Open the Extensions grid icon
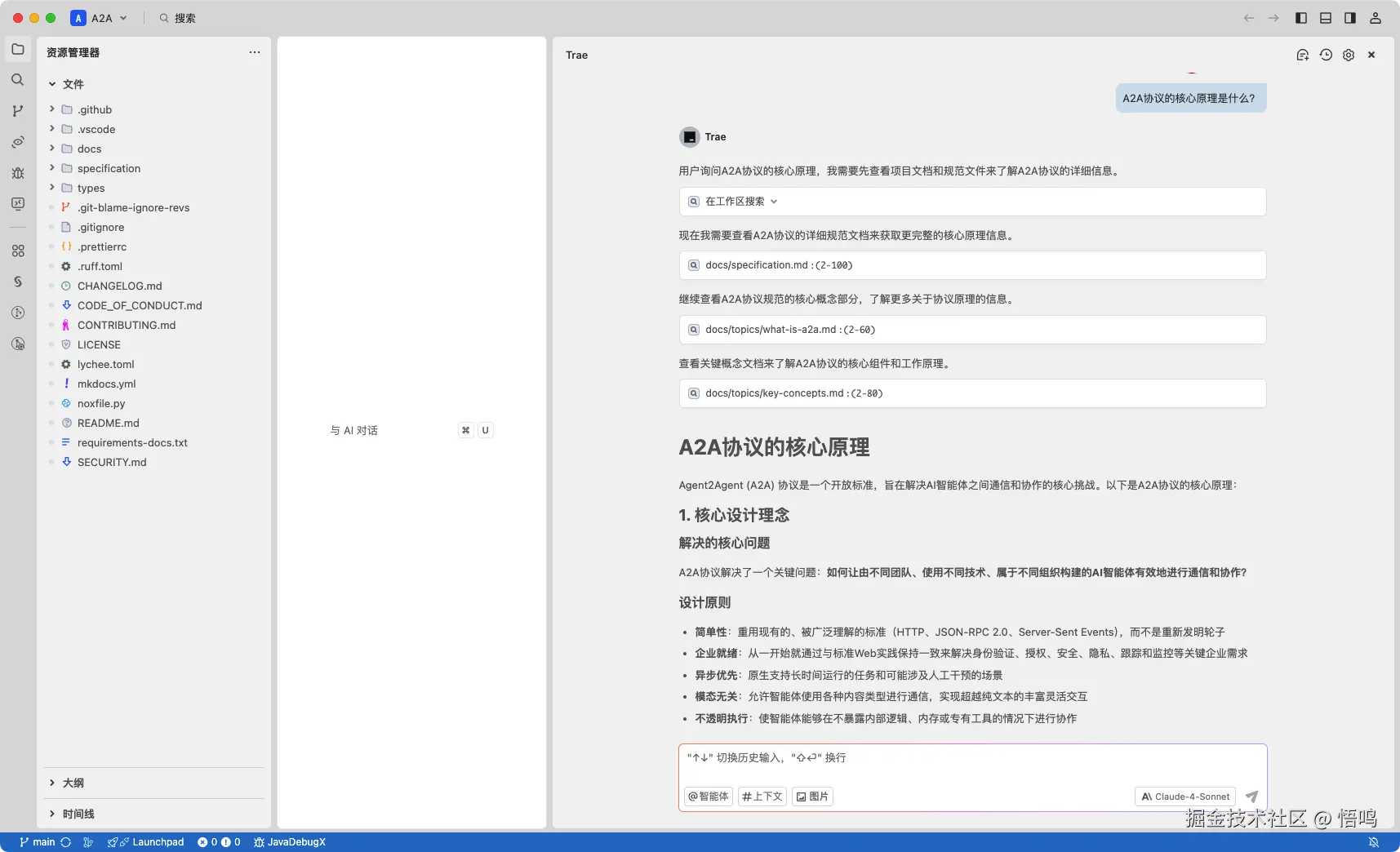 click(x=18, y=251)
